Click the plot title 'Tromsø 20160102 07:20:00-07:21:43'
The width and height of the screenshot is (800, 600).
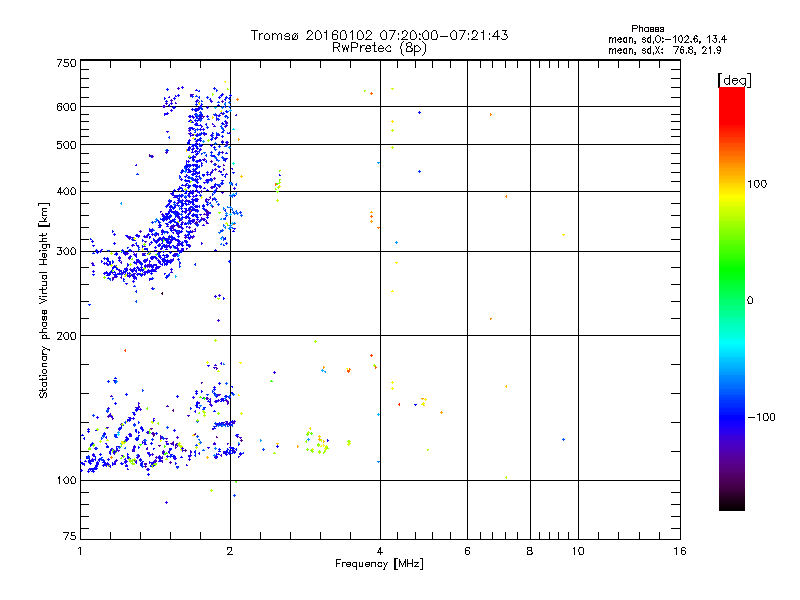pyautogui.click(x=379, y=35)
